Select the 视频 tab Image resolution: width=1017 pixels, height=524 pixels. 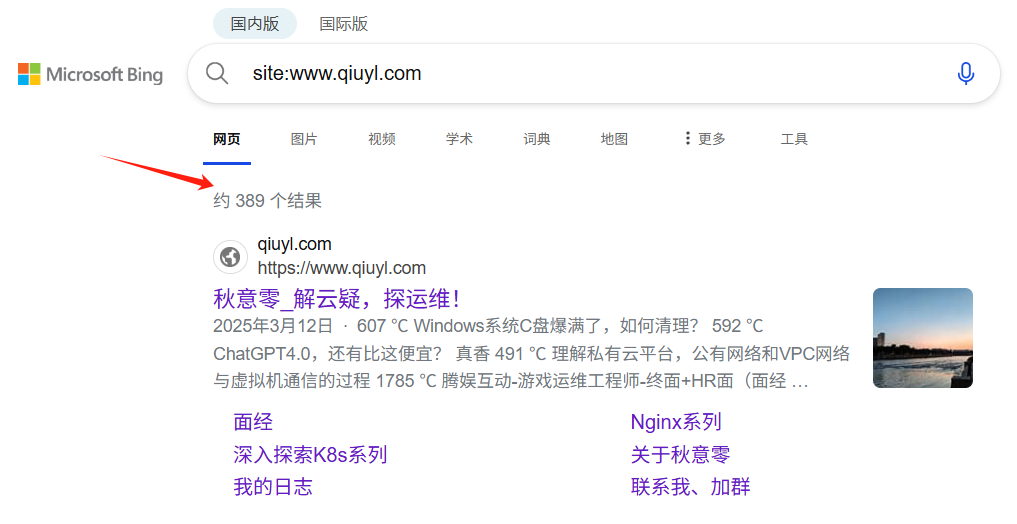[x=382, y=139]
